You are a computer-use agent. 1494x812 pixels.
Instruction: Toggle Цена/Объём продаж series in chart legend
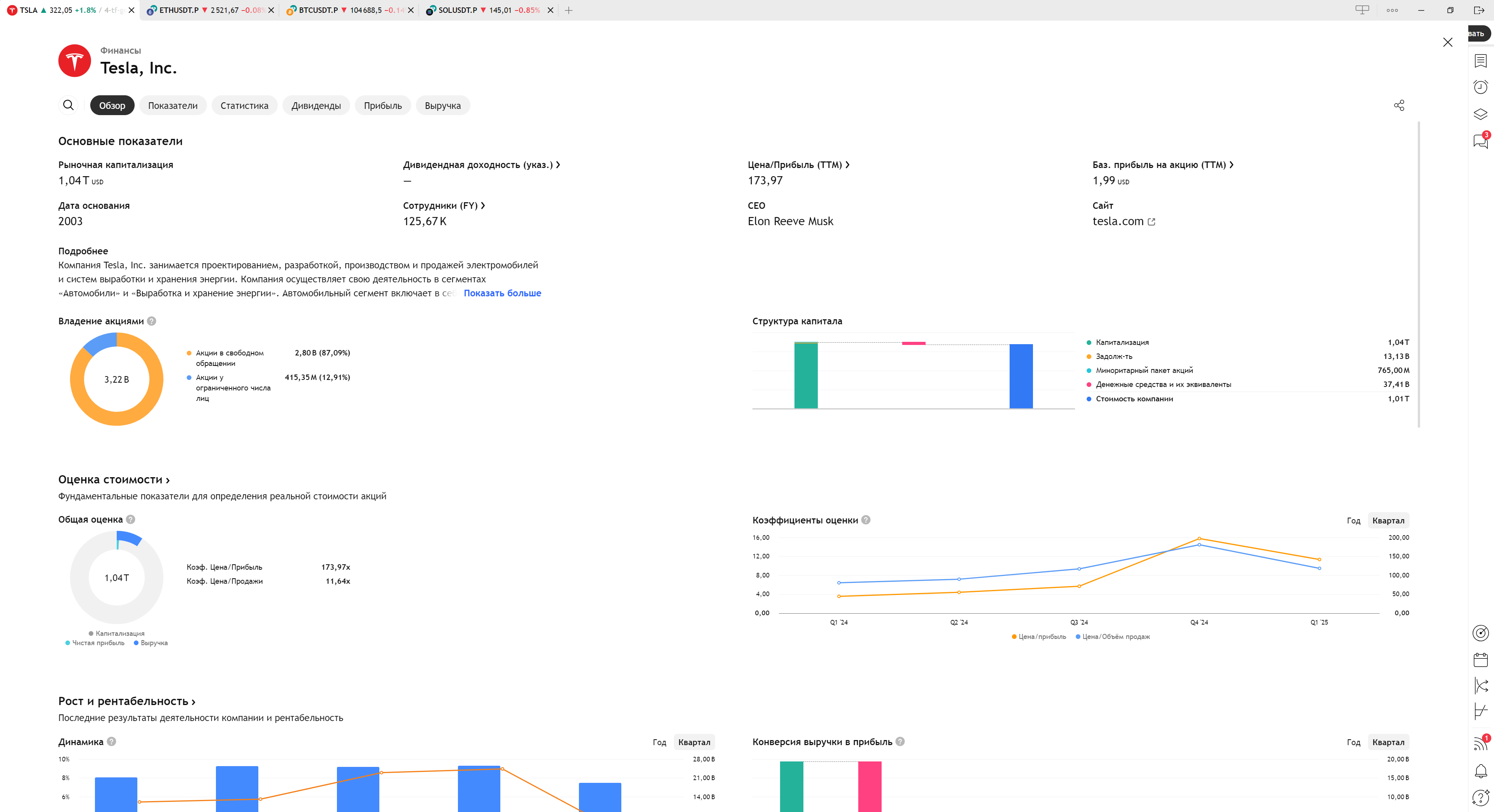coord(1112,636)
